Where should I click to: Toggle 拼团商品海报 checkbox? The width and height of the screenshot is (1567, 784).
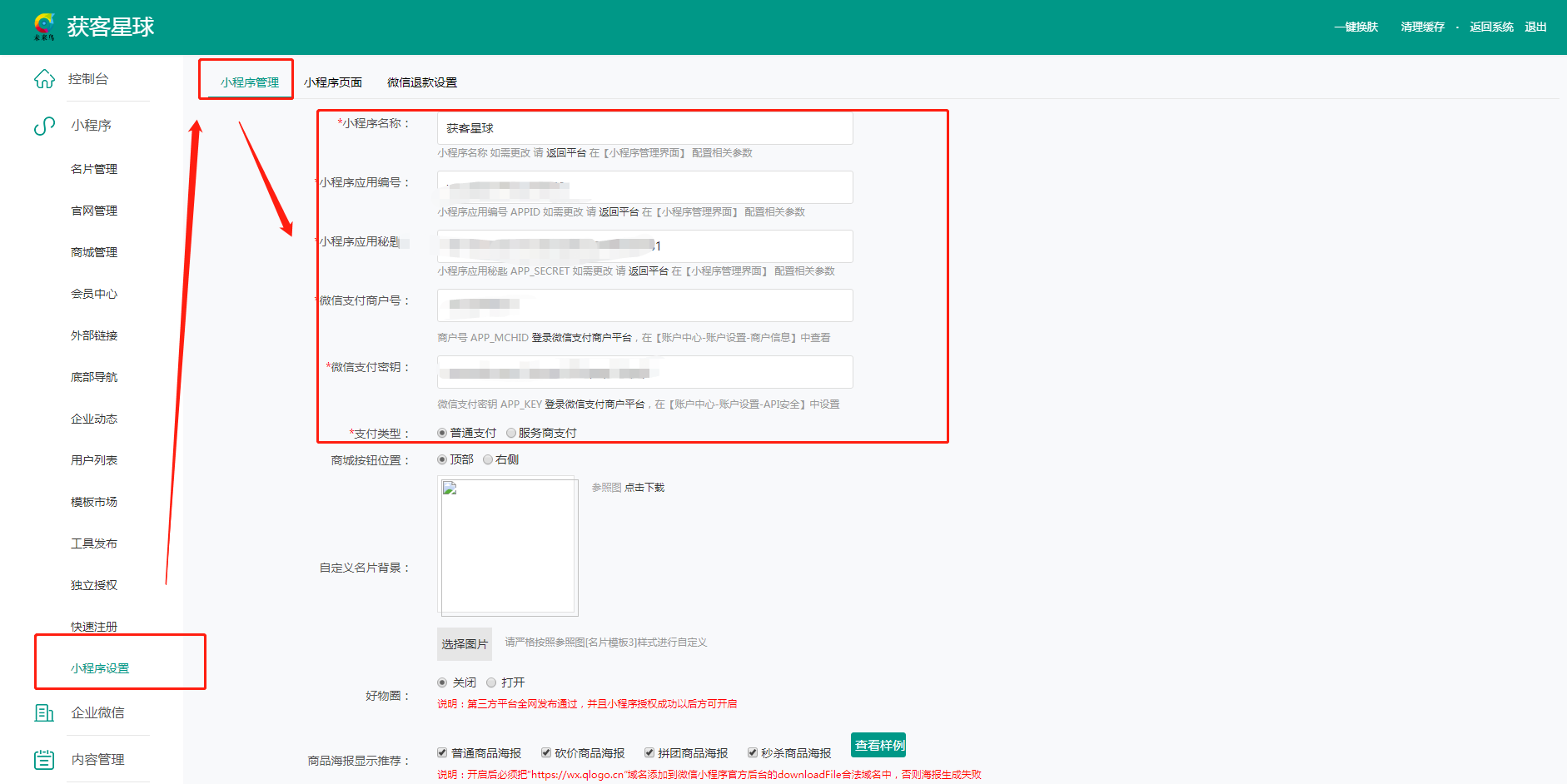point(649,753)
